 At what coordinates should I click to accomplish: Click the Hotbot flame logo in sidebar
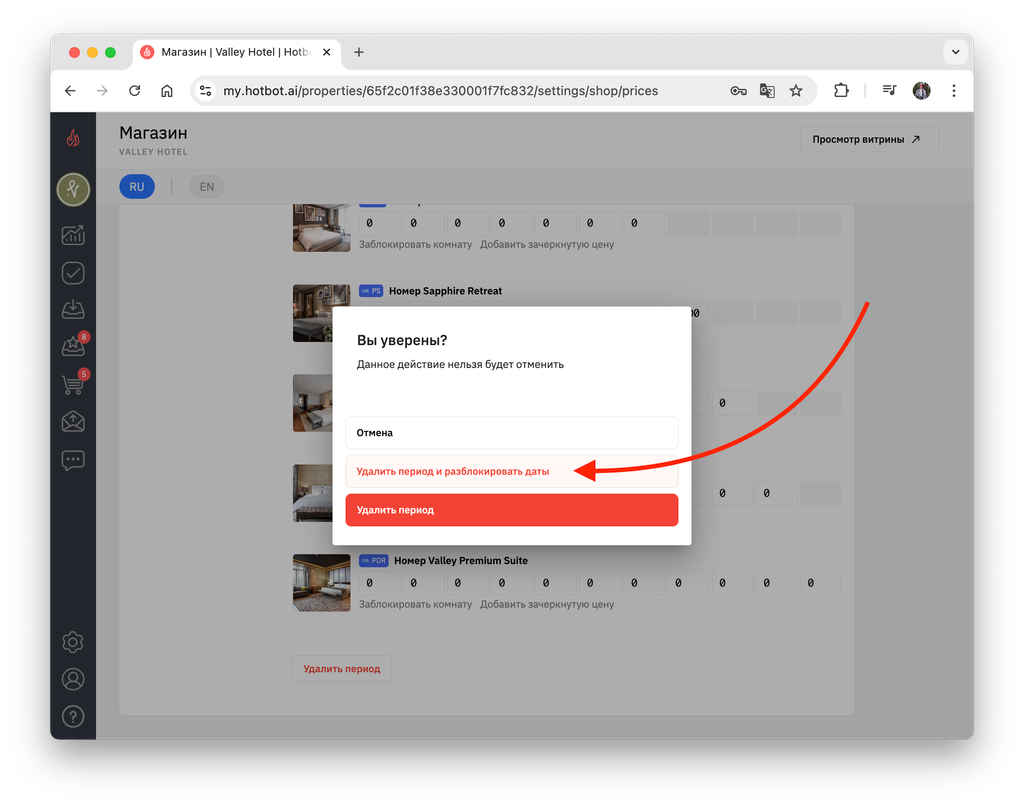pyautogui.click(x=73, y=137)
